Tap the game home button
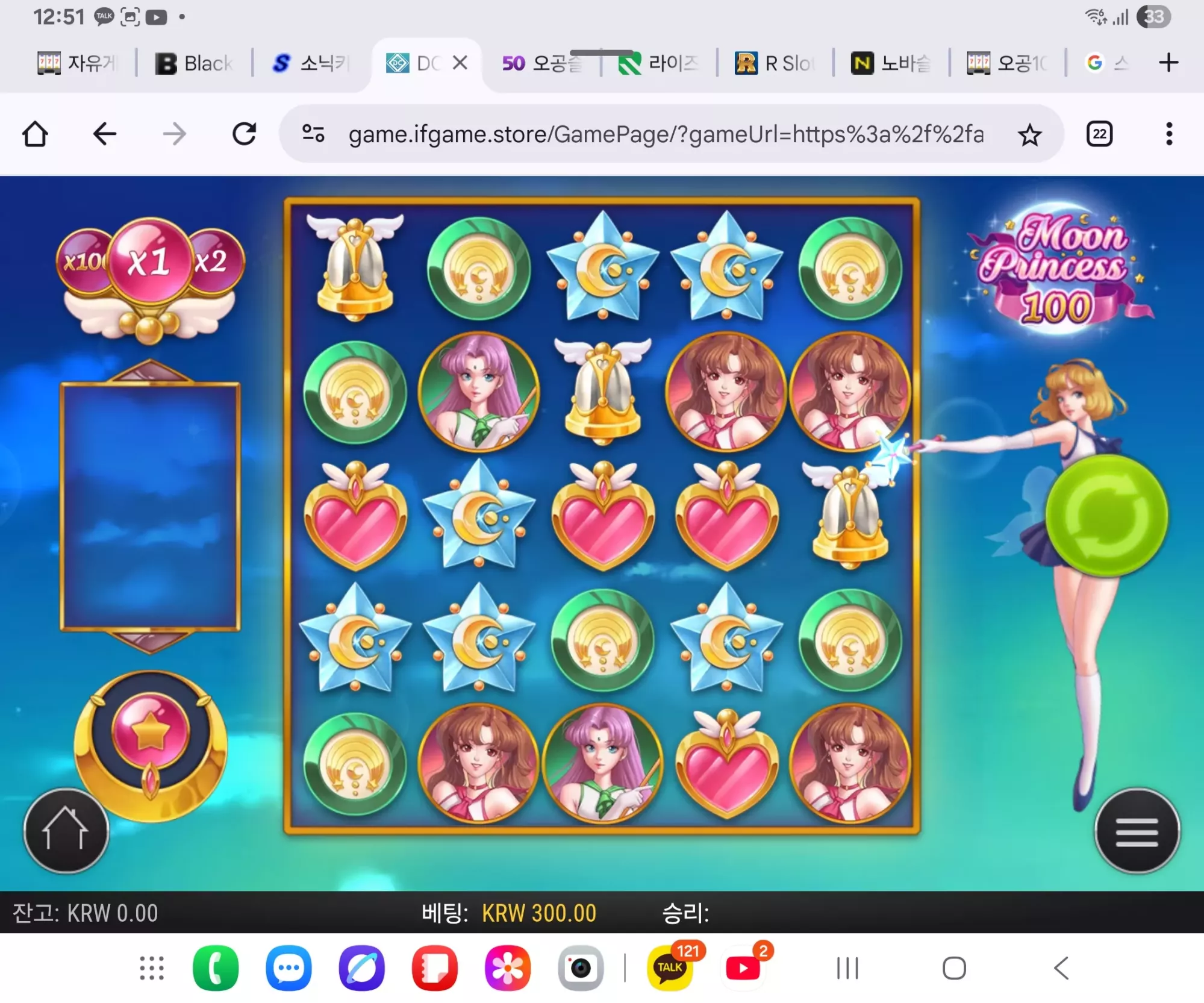 pyautogui.click(x=66, y=831)
